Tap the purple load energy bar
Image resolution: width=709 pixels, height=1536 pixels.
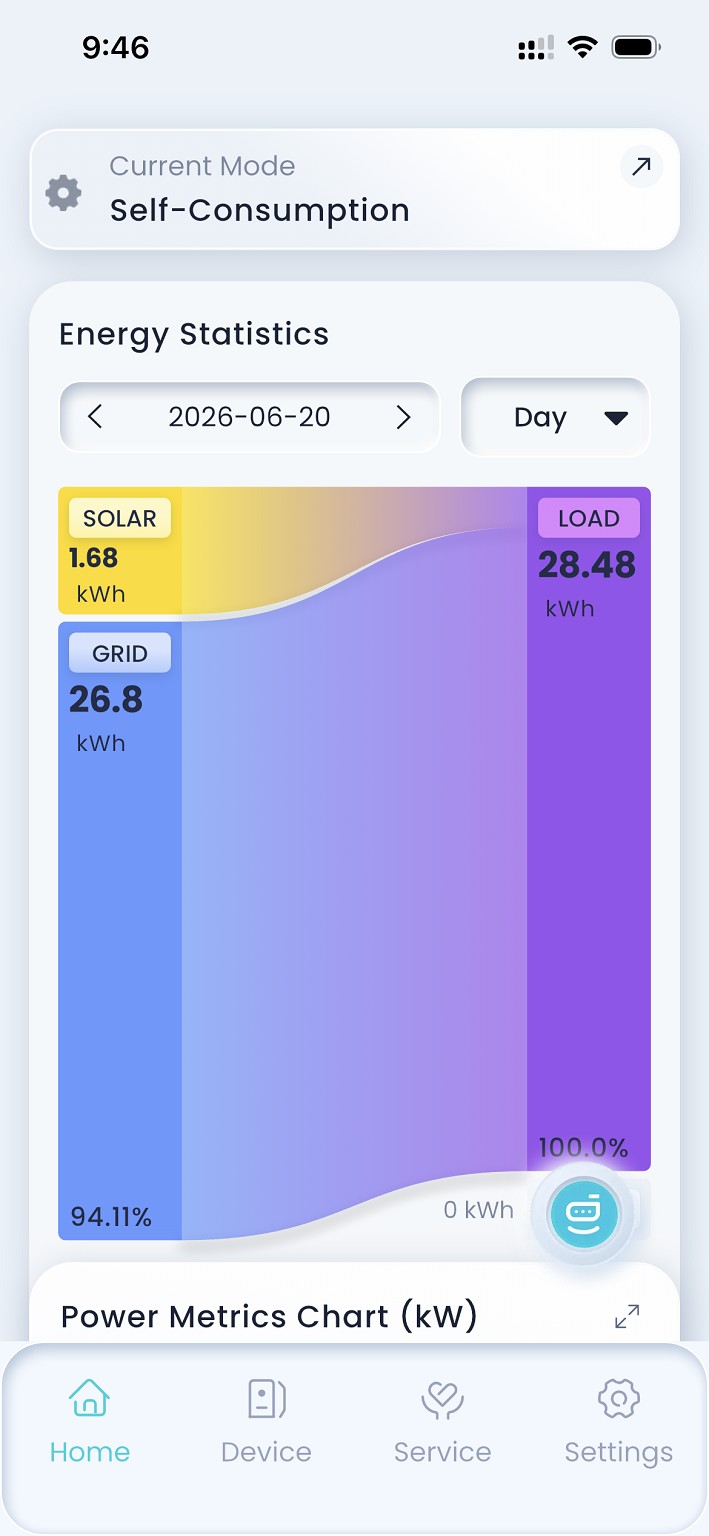tap(589, 829)
